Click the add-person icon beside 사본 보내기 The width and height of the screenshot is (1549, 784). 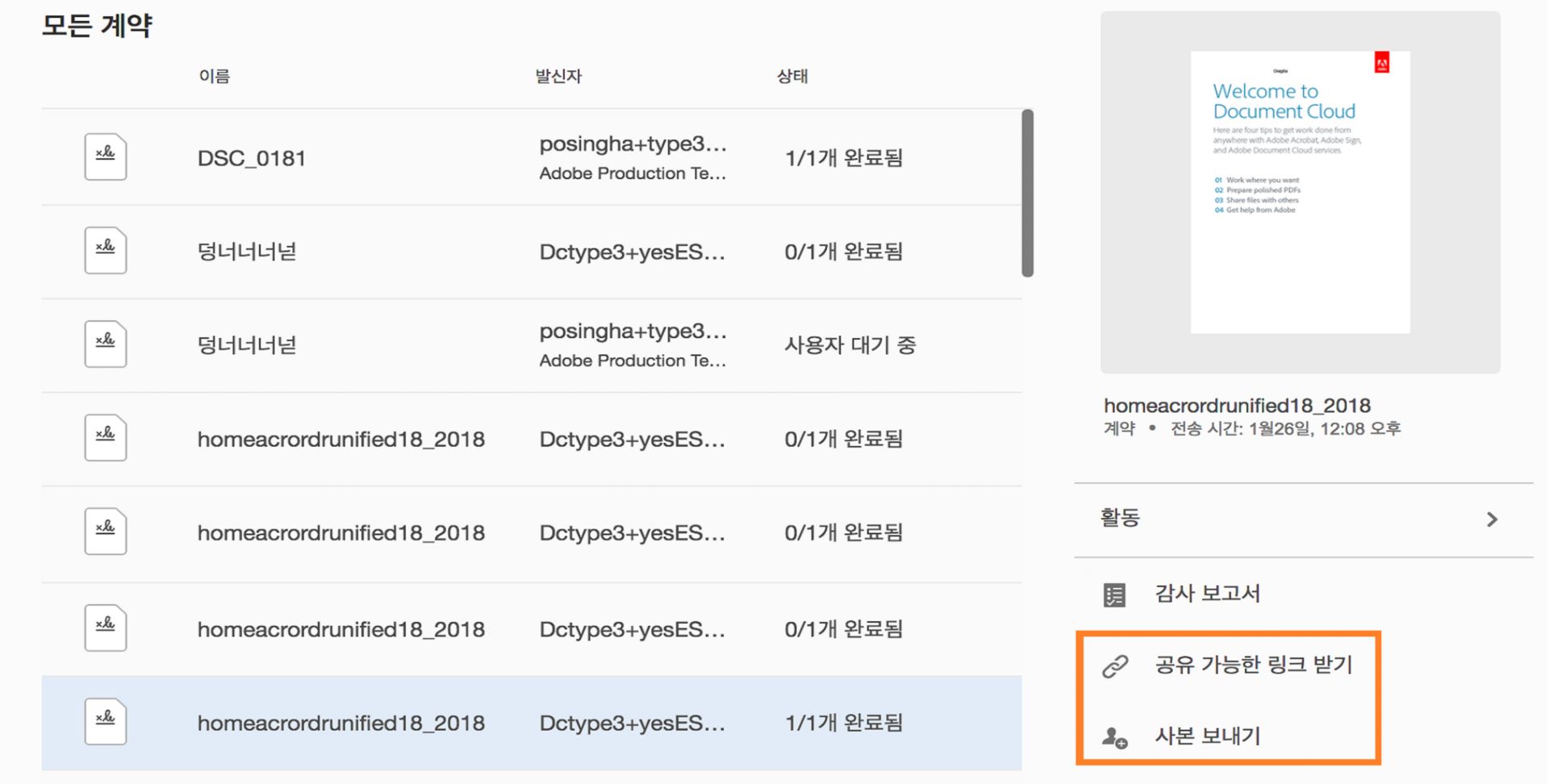click(1113, 735)
